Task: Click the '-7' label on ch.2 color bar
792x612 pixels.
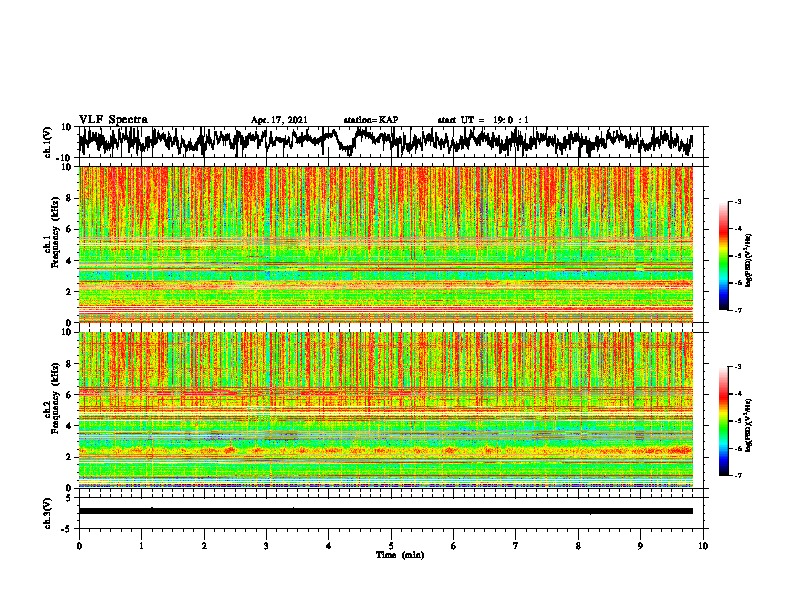Action: click(x=737, y=476)
